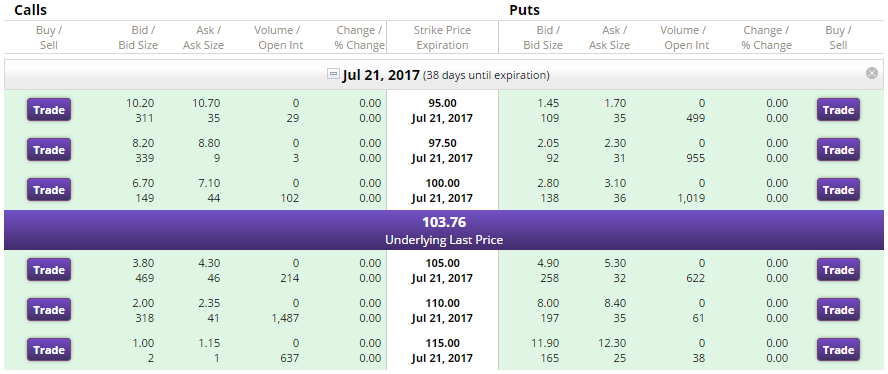Trade the 105.00 strike put
The height and width of the screenshot is (374, 888).
[838, 270]
